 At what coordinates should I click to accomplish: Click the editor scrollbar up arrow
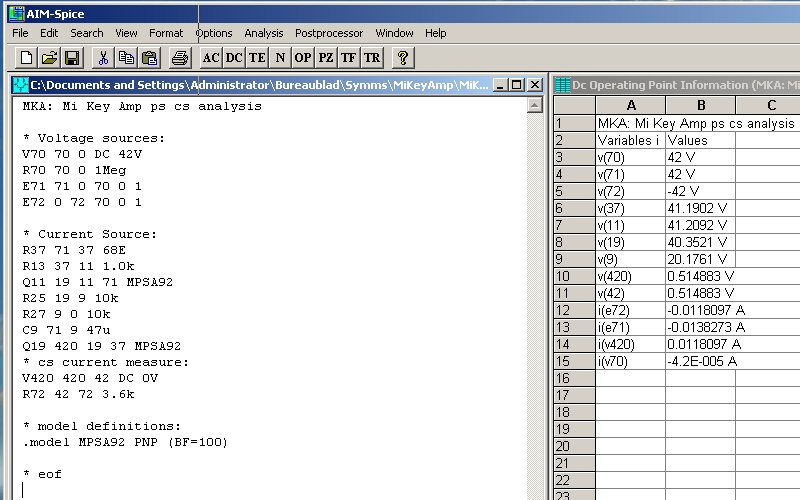[534, 106]
